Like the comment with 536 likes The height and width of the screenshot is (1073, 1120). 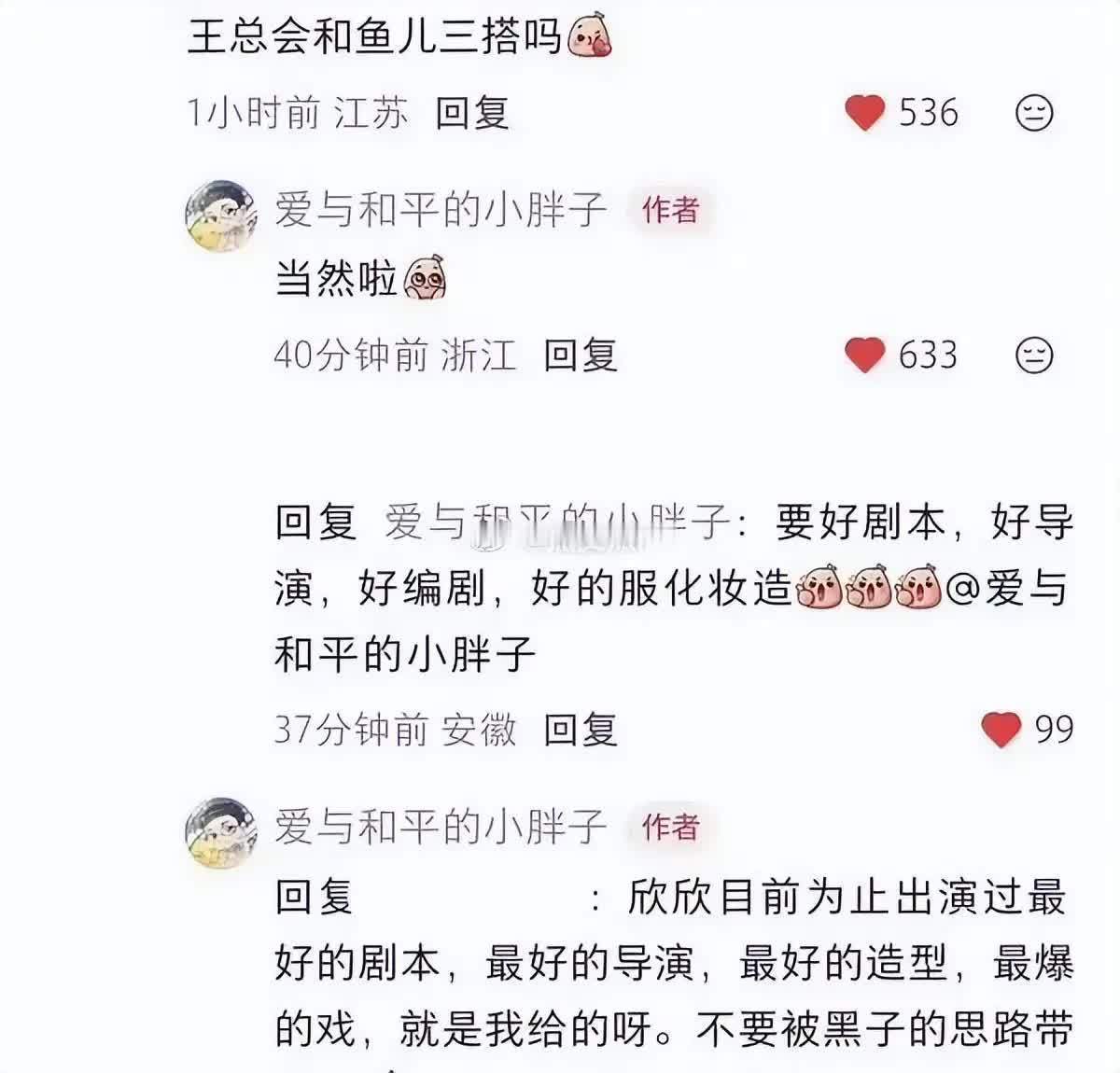(x=864, y=113)
